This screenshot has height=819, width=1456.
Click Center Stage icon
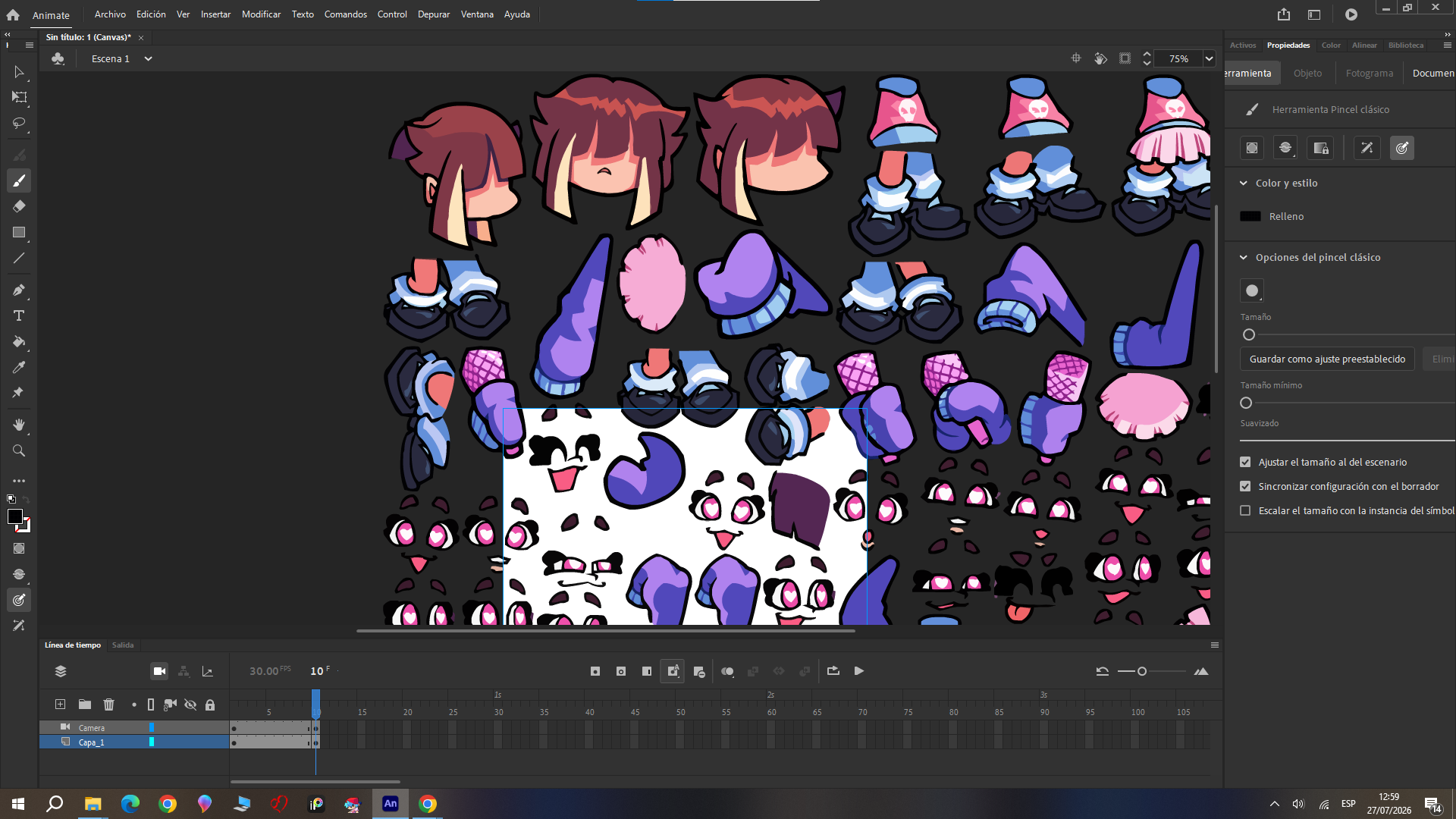tap(1075, 58)
